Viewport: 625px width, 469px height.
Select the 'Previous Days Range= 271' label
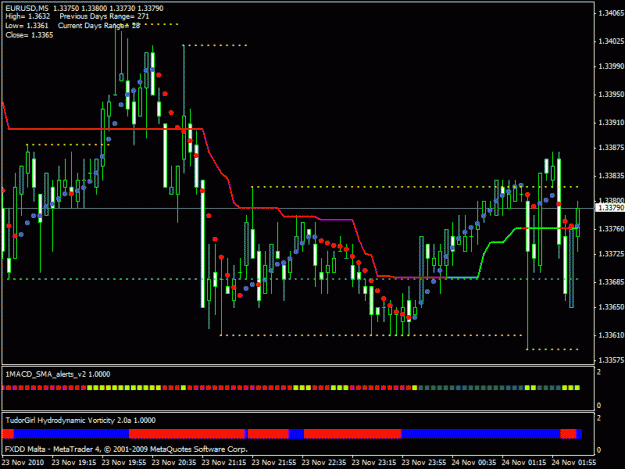coord(104,16)
